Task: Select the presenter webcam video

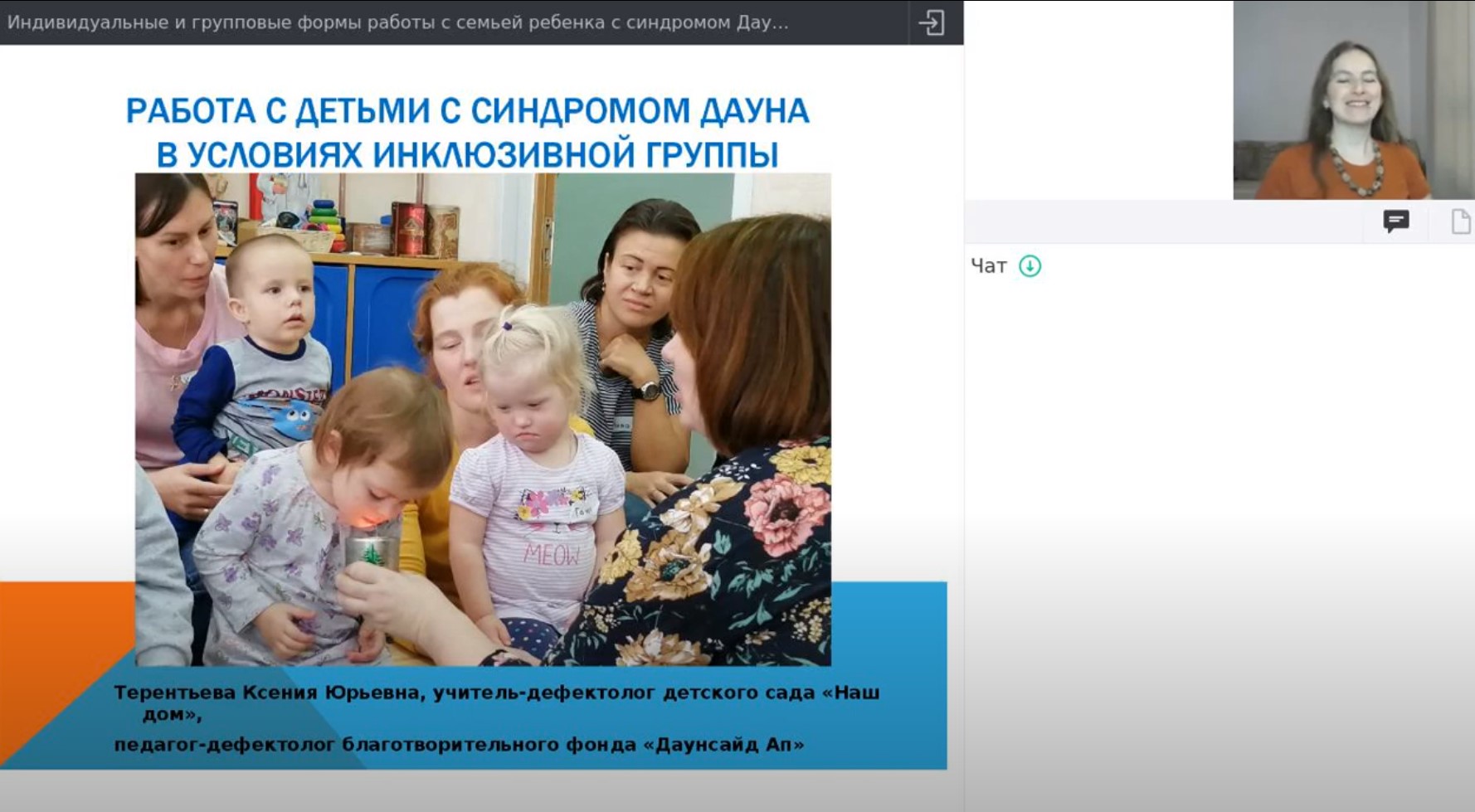Action: pos(1354,100)
